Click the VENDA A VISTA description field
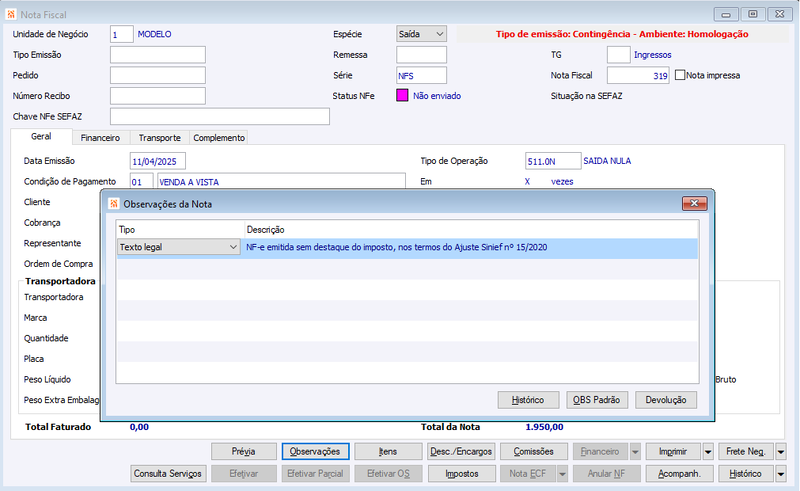This screenshot has height=491, width=800. (281, 182)
